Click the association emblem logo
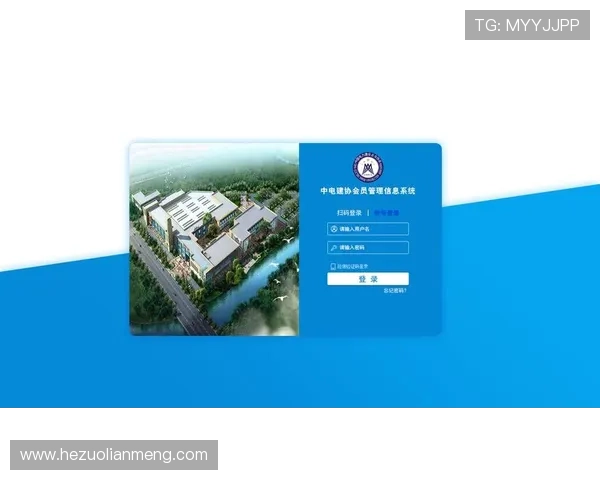The width and height of the screenshot is (600, 480). (x=368, y=167)
